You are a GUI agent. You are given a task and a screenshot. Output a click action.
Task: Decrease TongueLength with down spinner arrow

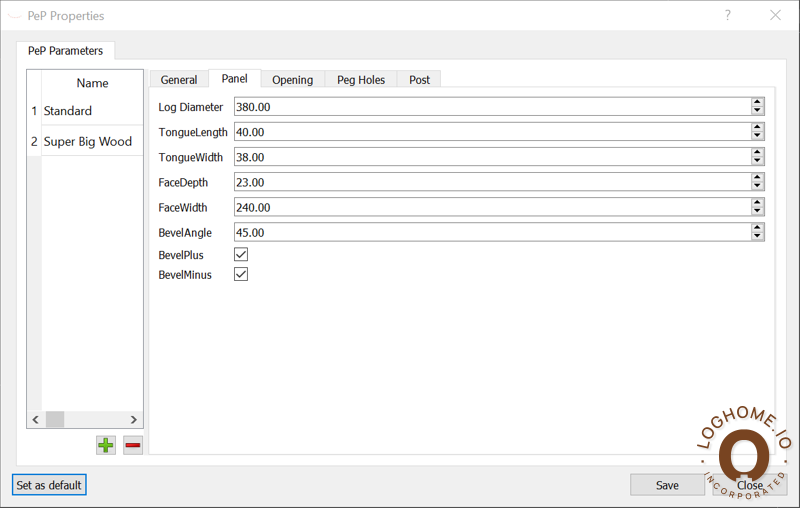click(x=757, y=136)
